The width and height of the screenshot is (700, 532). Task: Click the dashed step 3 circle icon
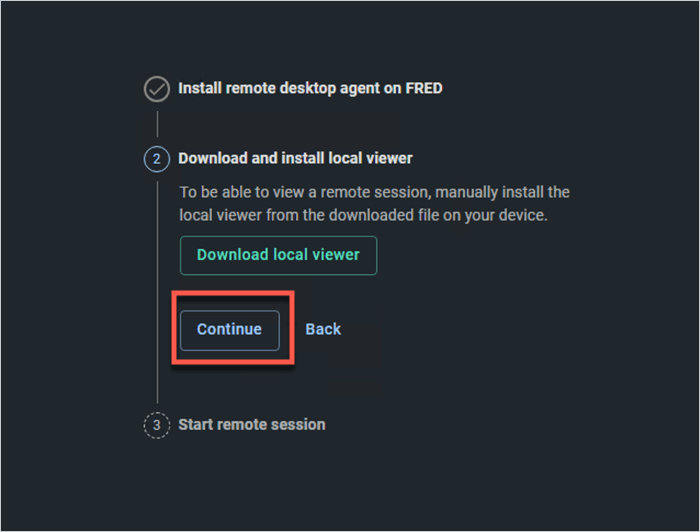[157, 425]
